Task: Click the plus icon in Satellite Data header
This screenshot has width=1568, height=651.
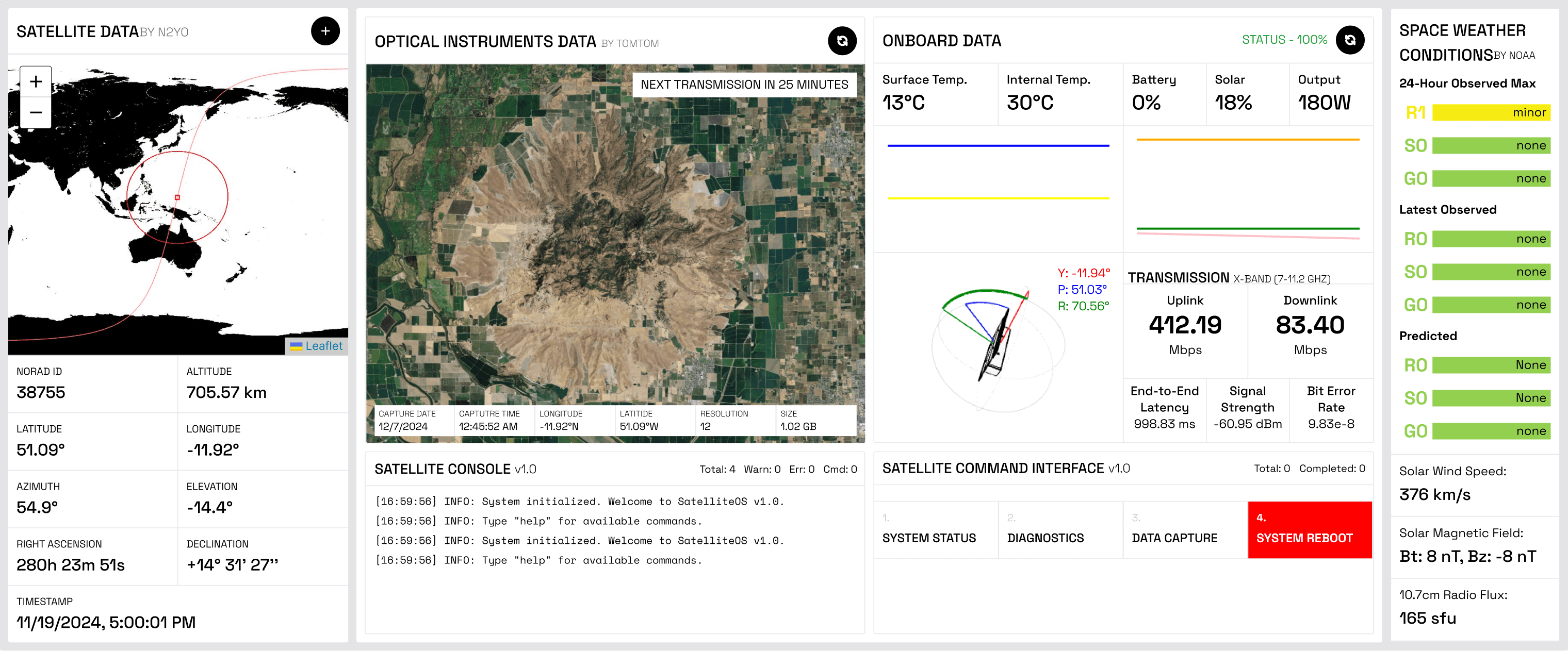Action: pyautogui.click(x=325, y=31)
